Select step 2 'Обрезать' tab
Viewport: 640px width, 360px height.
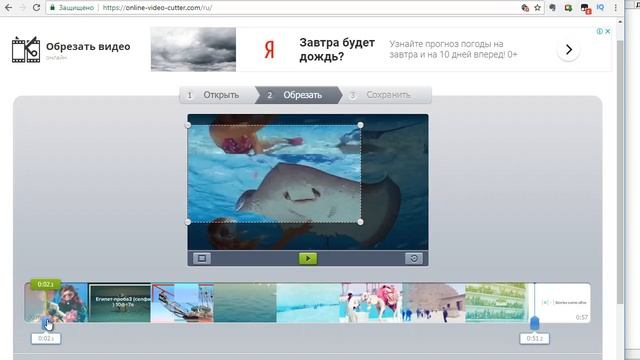(299, 95)
